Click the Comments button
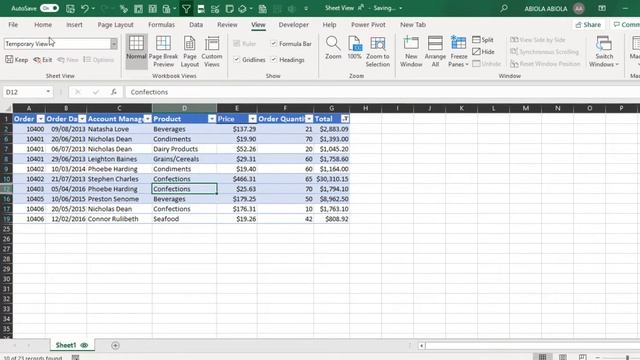This screenshot has height=360, width=640. point(626,24)
